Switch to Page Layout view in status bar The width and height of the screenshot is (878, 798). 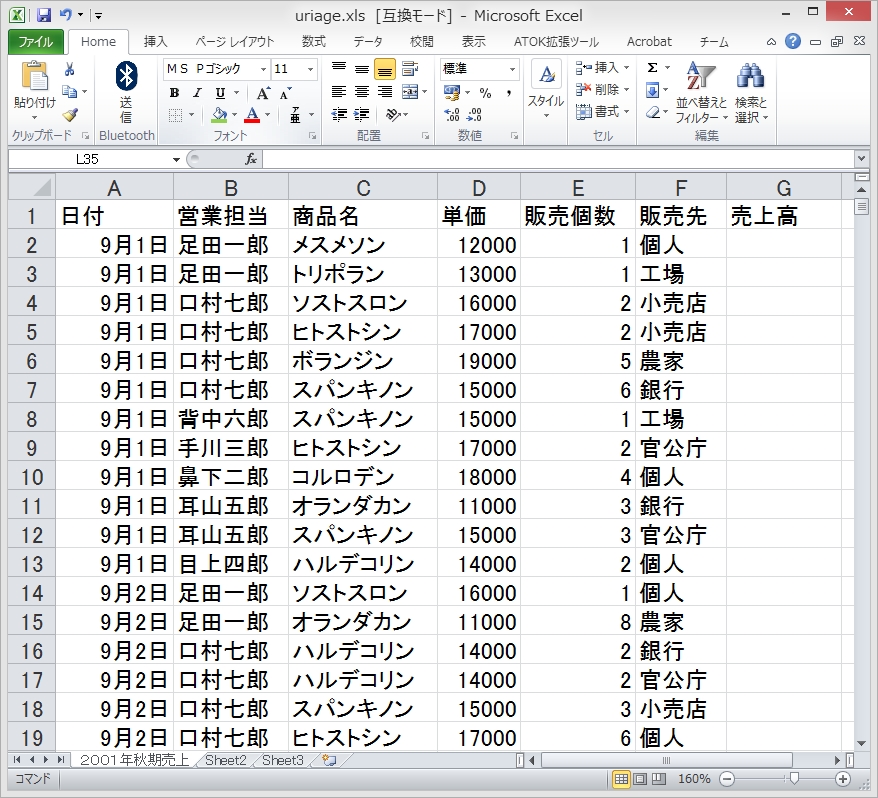point(639,779)
